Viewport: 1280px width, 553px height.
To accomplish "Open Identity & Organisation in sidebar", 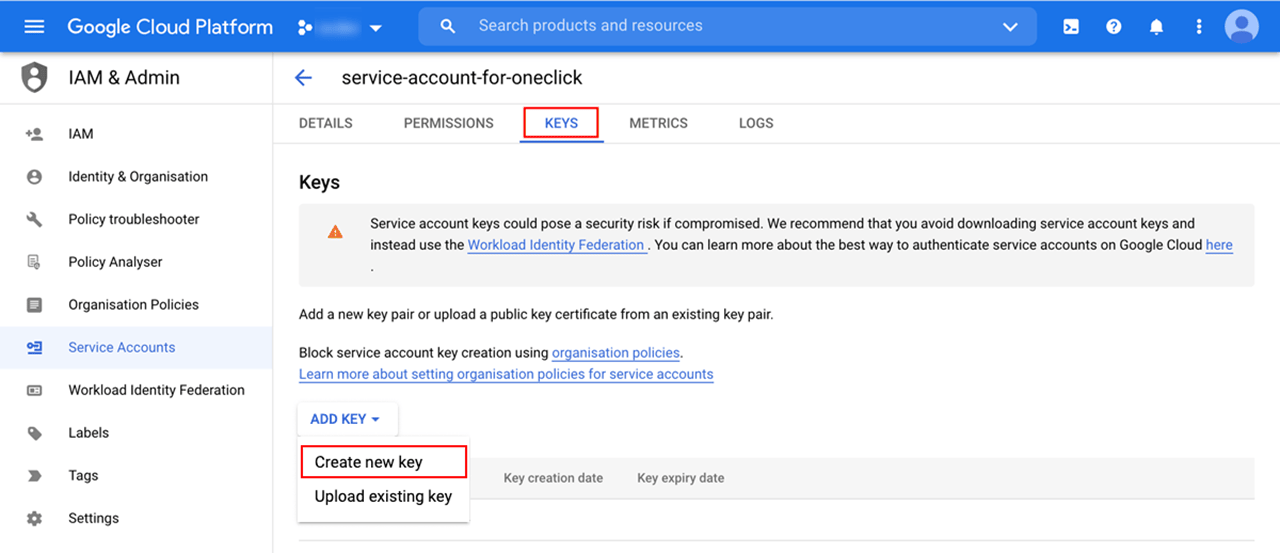I will click(x=136, y=177).
